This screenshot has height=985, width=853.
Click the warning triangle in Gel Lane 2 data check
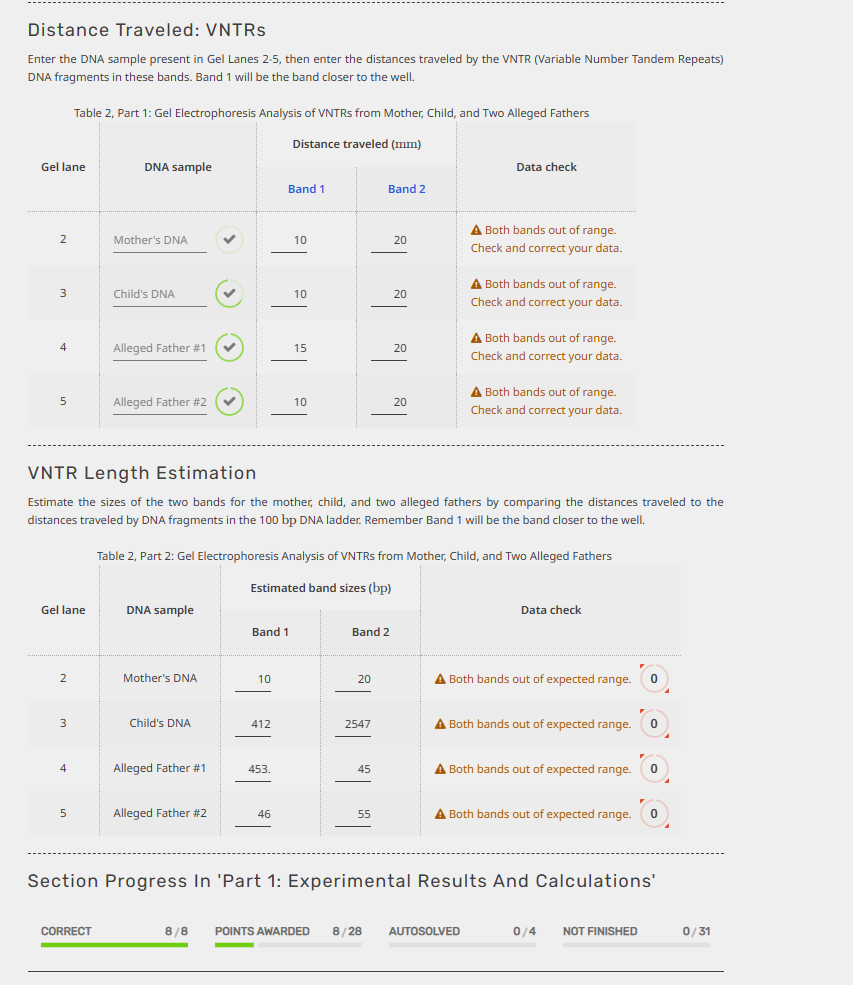pyautogui.click(x=478, y=229)
